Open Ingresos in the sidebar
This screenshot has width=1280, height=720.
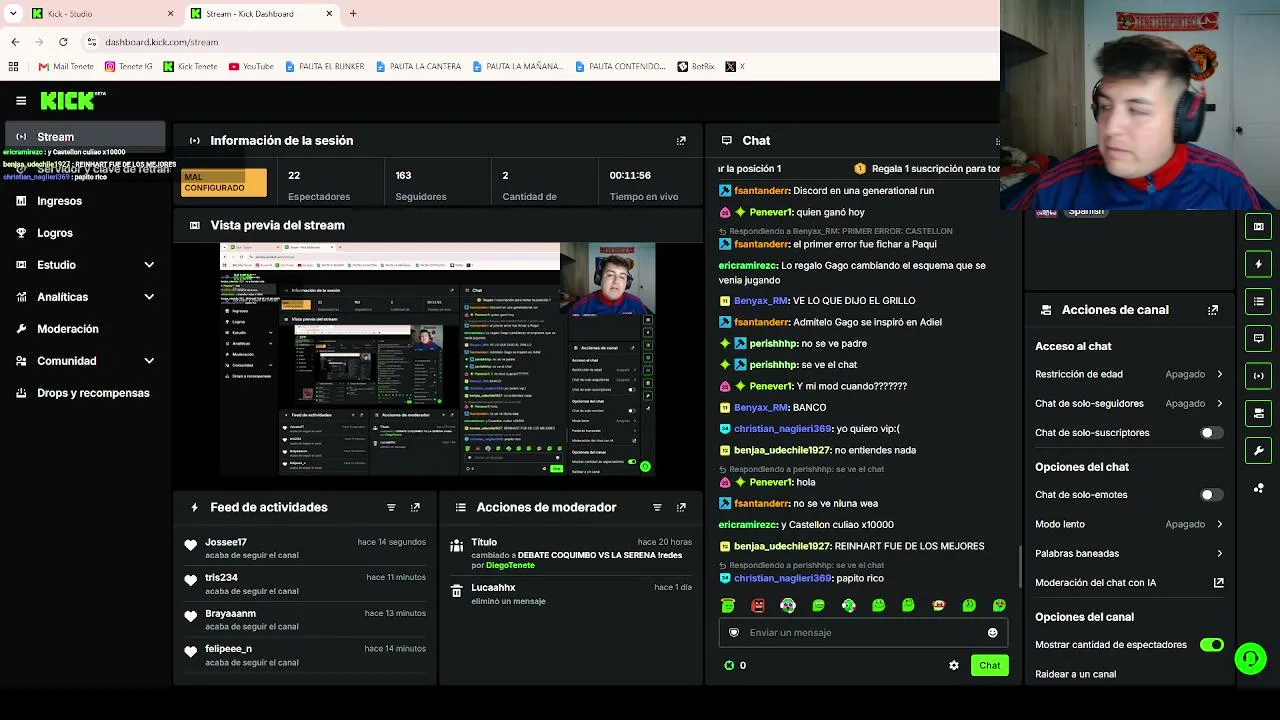85,201
